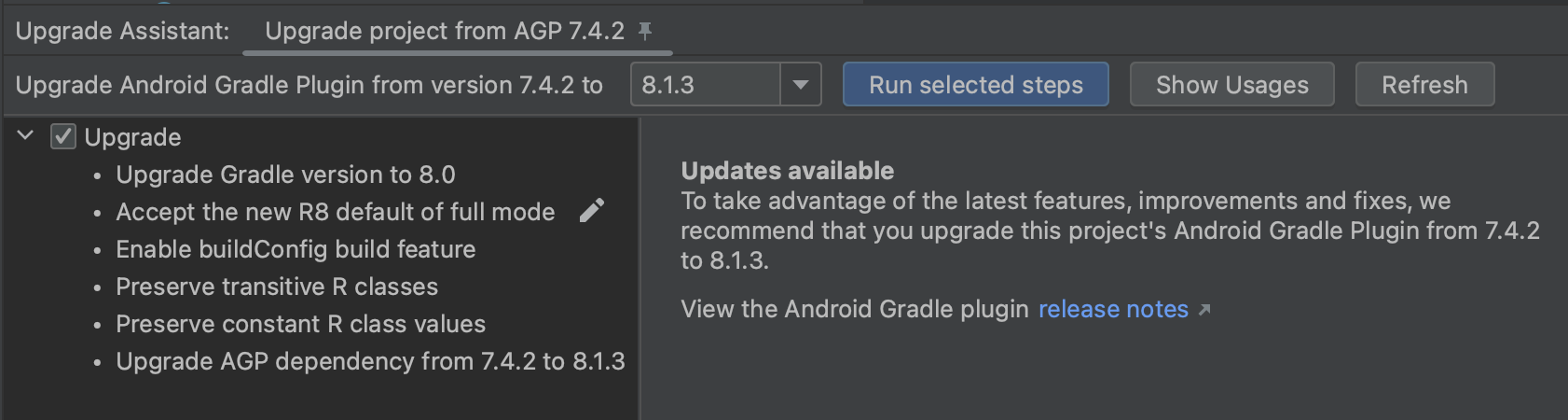This screenshot has width=1568, height=420.
Task: Open the AGP version dropdown arrow
Action: [x=800, y=85]
